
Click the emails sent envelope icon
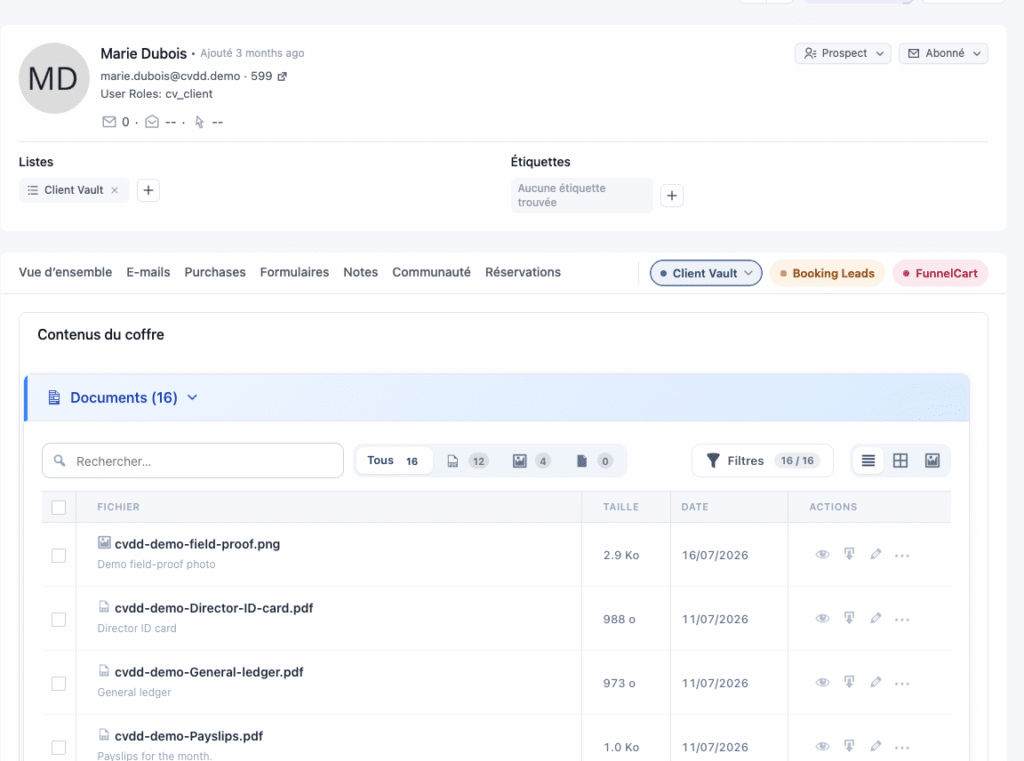point(109,121)
